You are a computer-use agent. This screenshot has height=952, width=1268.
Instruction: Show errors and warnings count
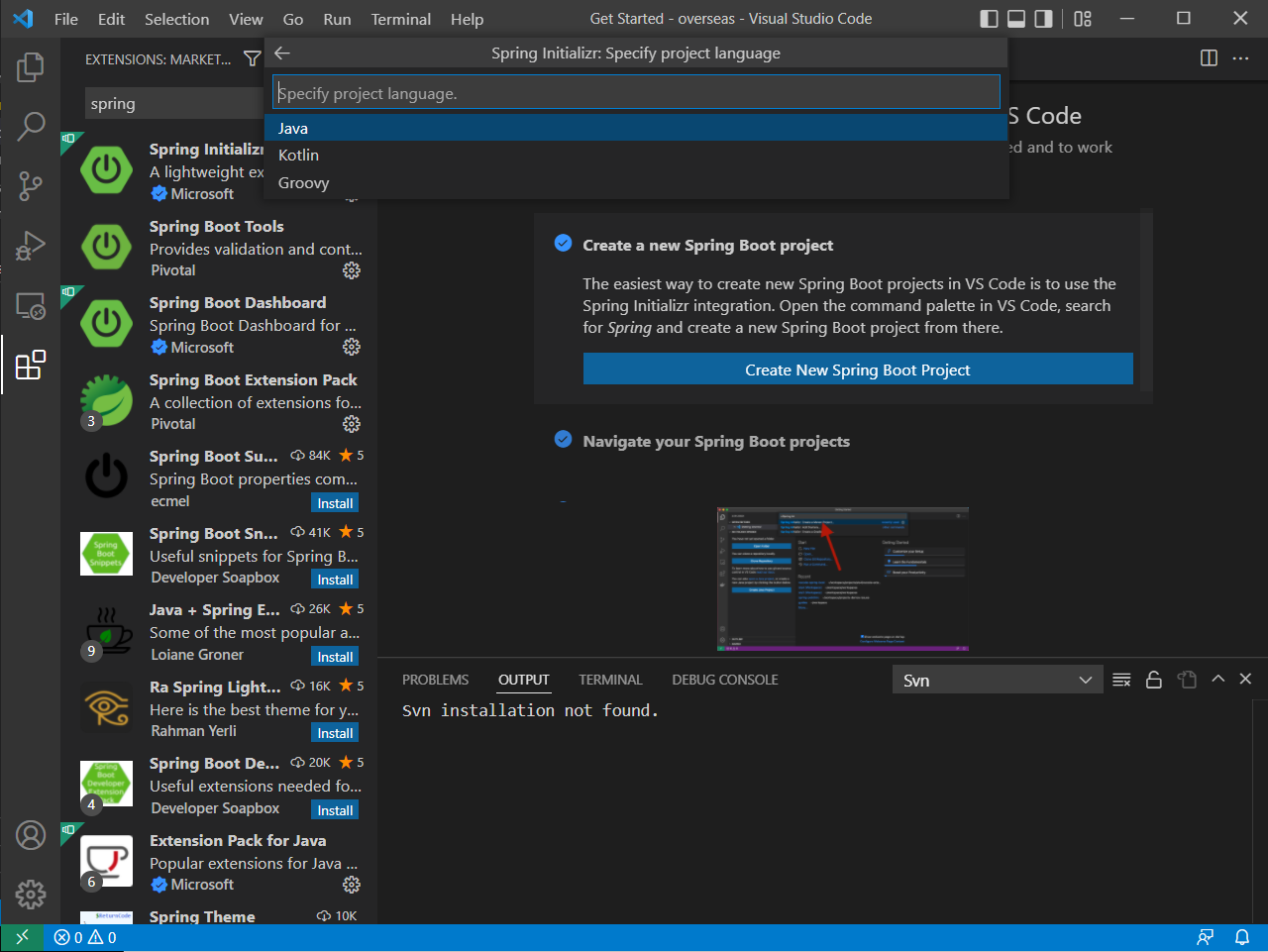pyautogui.click(x=85, y=937)
